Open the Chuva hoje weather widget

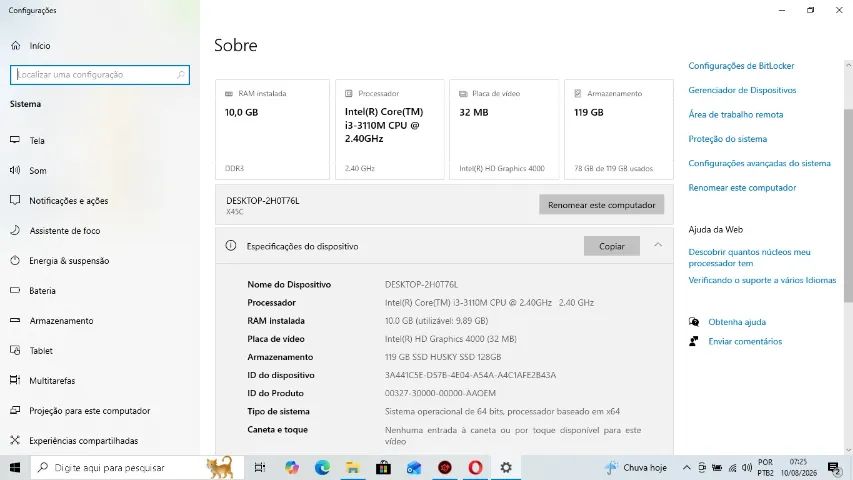(635, 467)
